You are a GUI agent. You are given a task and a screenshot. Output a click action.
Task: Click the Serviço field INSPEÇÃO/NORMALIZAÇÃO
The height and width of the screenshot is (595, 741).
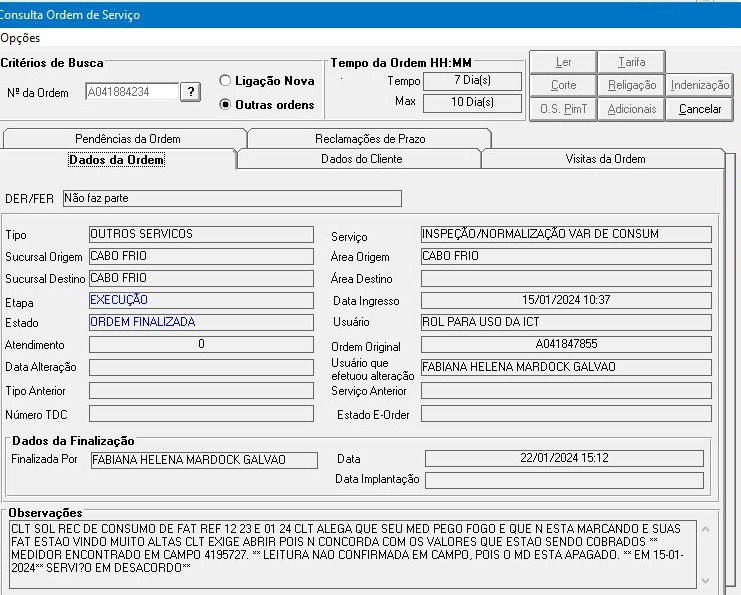pyautogui.click(x=566, y=234)
